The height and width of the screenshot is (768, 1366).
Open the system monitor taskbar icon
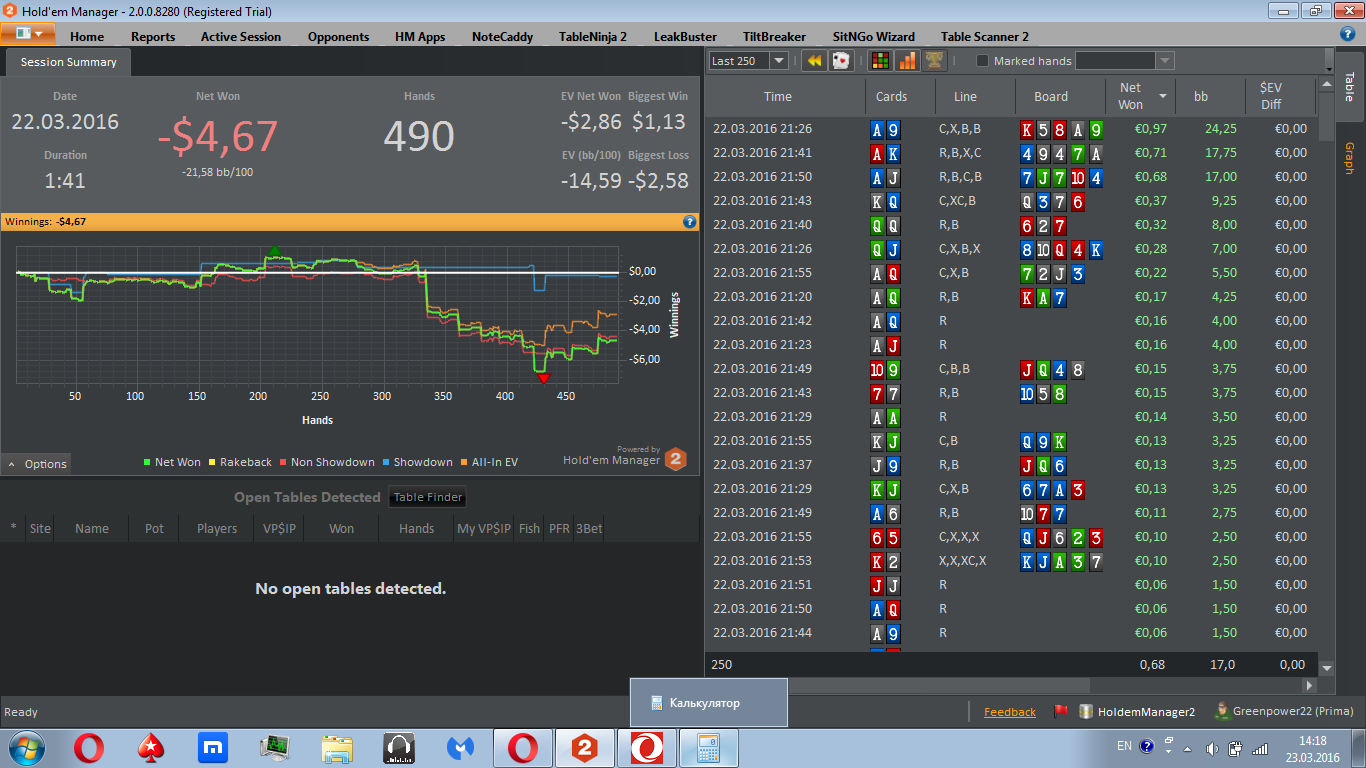[275, 747]
